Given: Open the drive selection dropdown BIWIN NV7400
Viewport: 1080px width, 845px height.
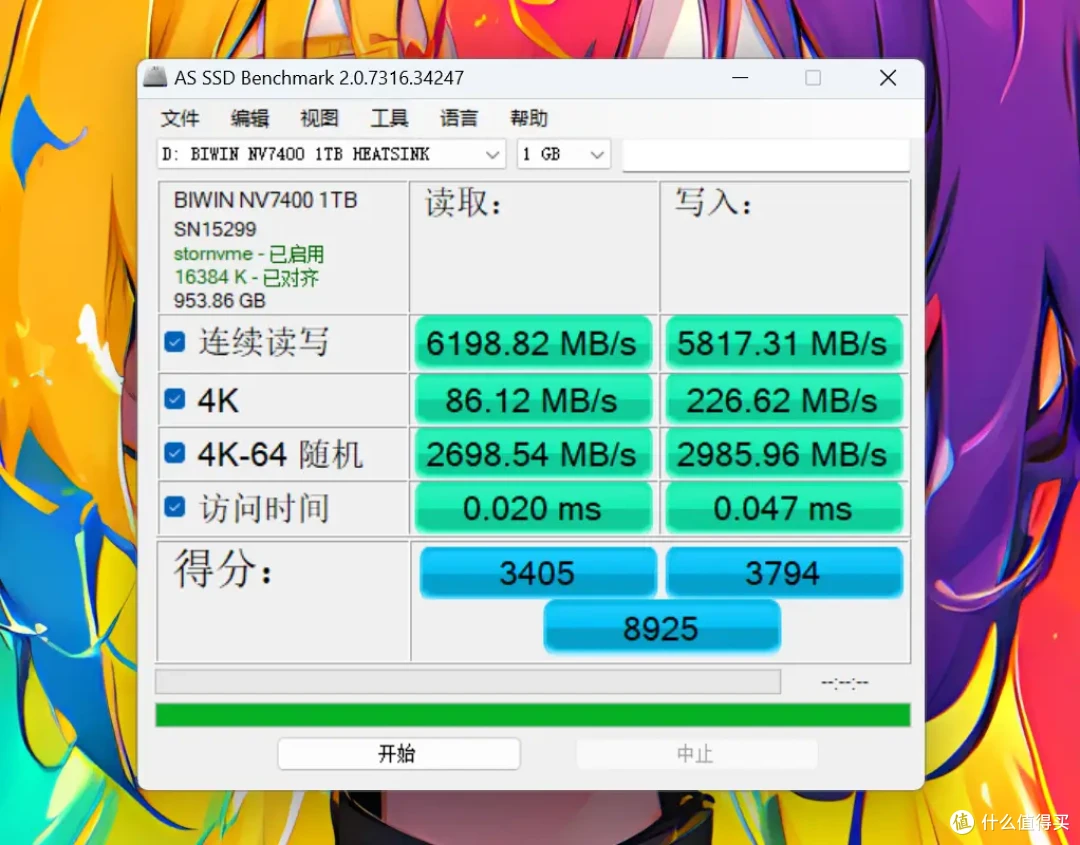Looking at the screenshot, I should [x=331, y=154].
